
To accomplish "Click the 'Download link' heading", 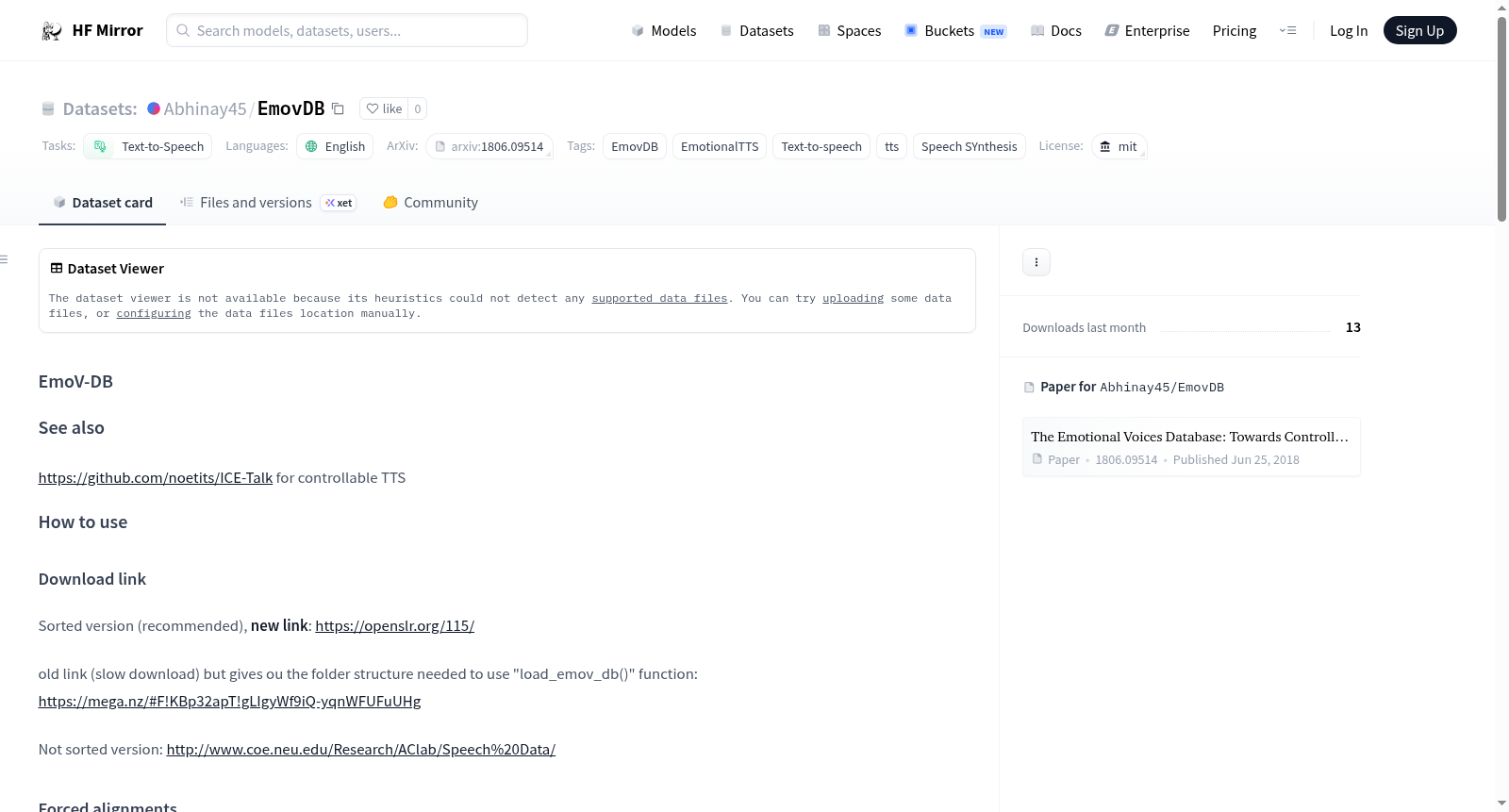I will tap(92, 579).
